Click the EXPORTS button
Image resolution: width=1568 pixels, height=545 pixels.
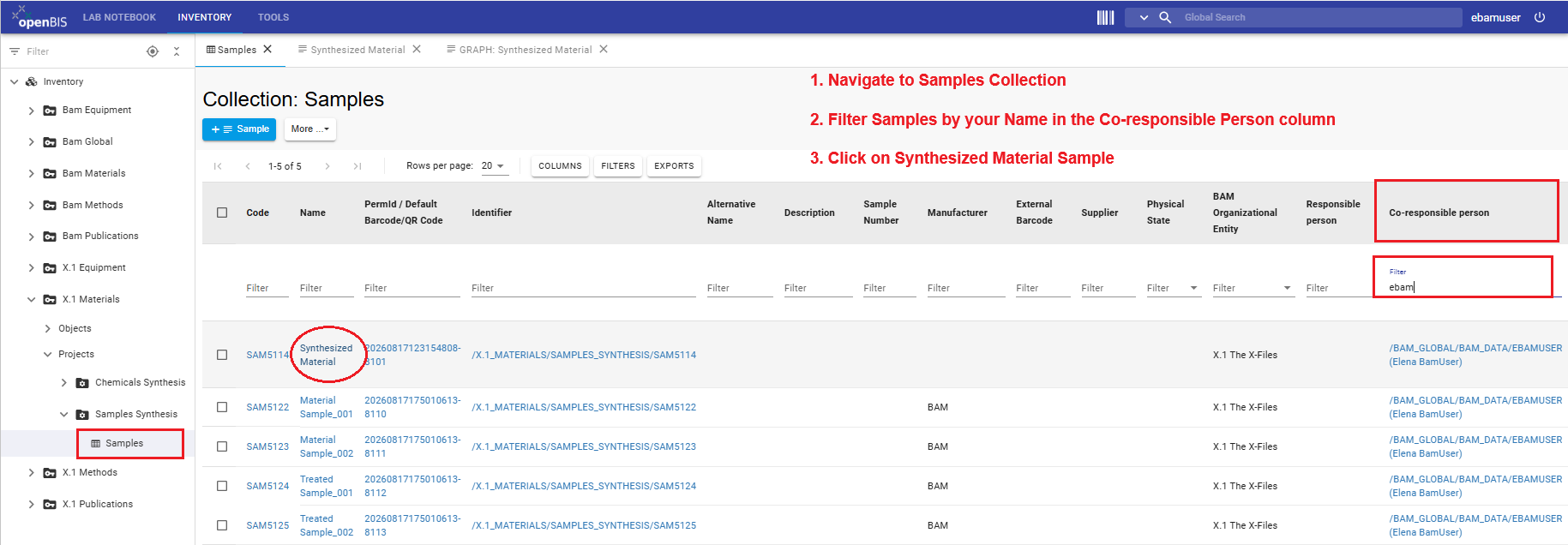(x=674, y=166)
